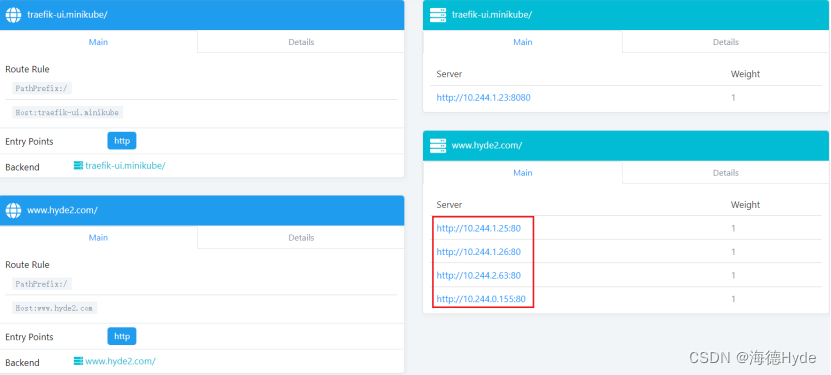Switch to Details tab of traefik-ui.minikube backend

click(x=726, y=42)
